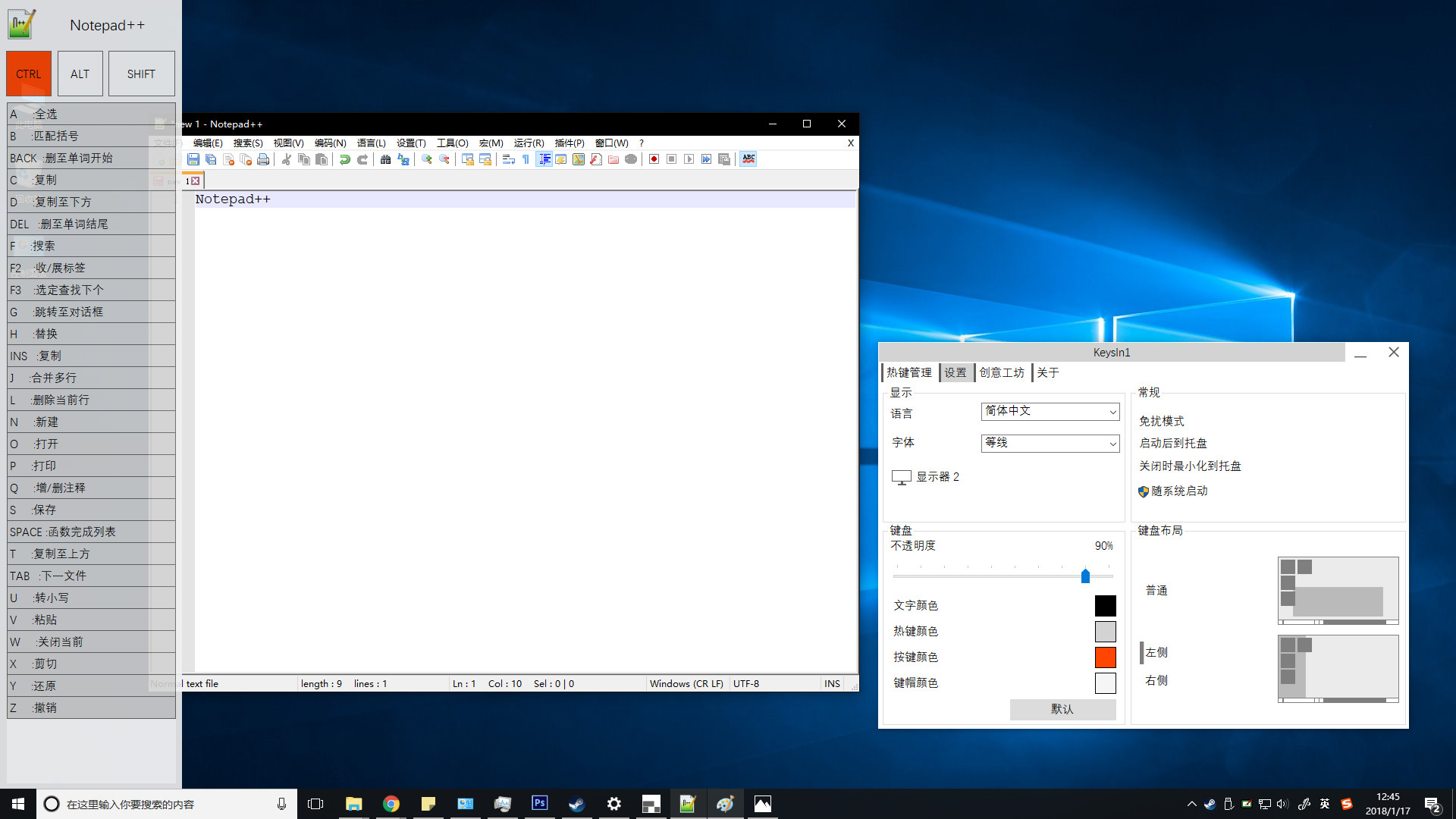1456x819 pixels.
Task: Open Find dialog via the binoculars icon
Action: (x=386, y=159)
